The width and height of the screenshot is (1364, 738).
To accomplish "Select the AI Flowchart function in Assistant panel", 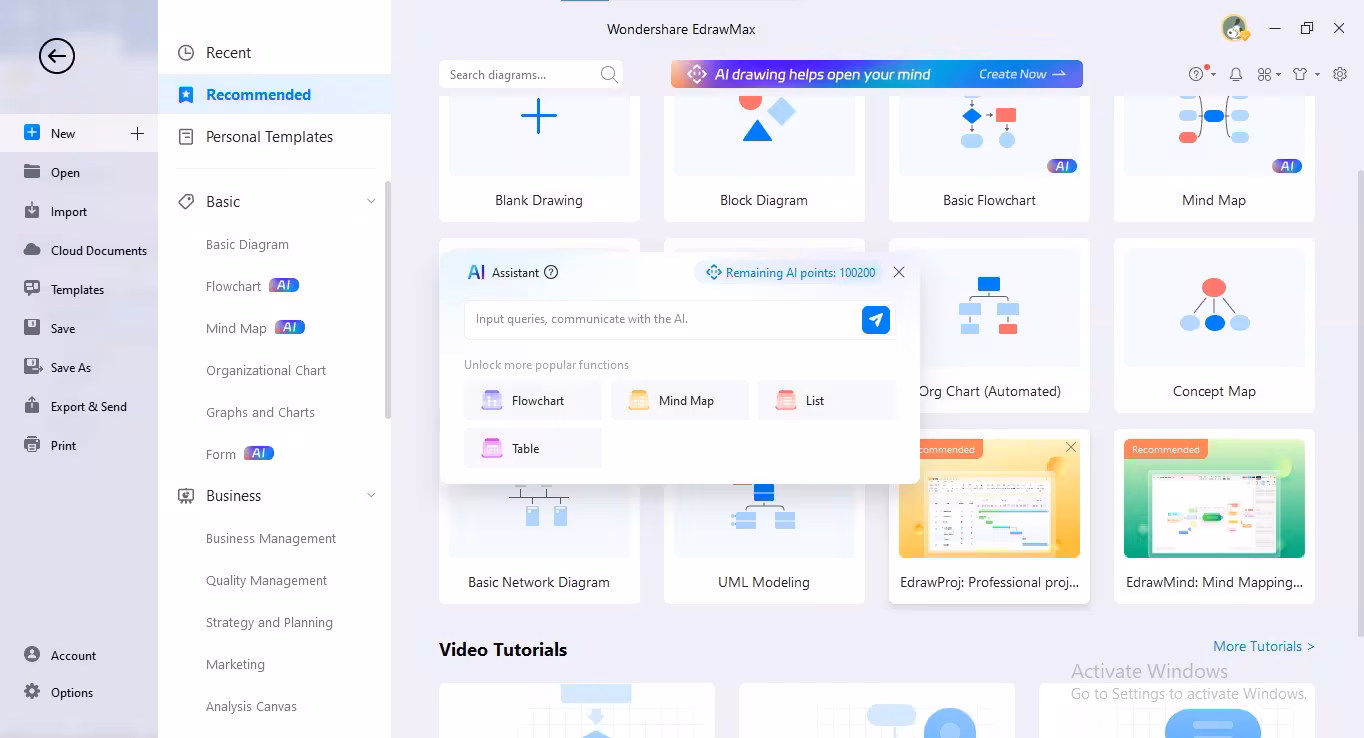I will point(532,400).
